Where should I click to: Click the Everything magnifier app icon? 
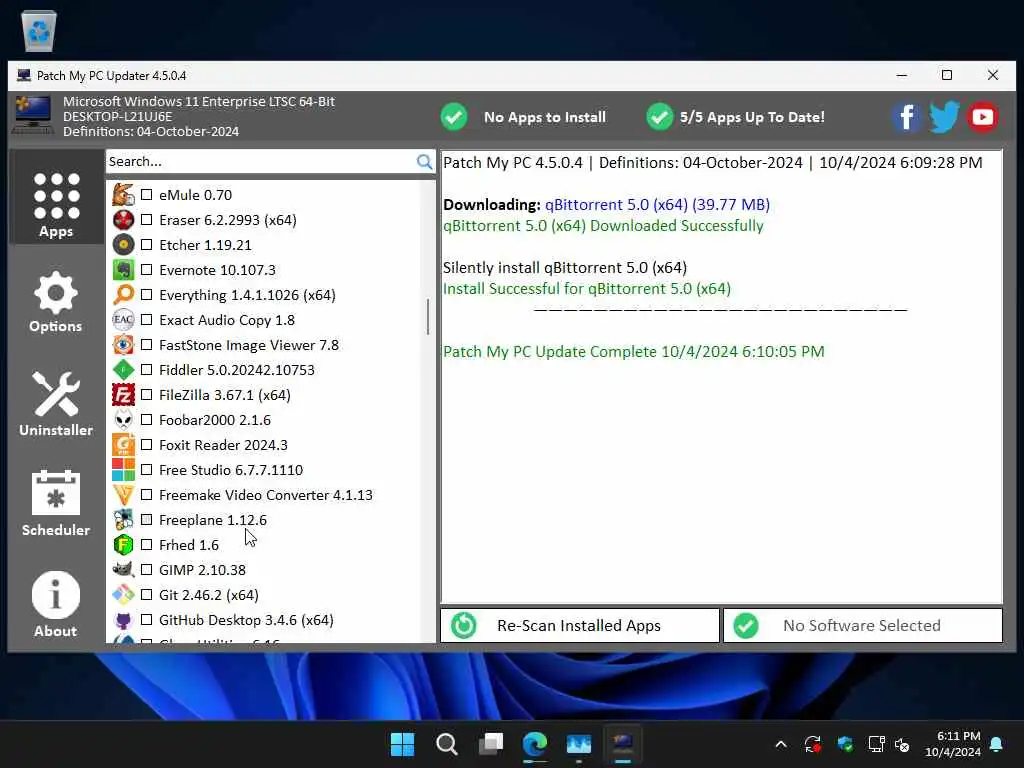123,295
